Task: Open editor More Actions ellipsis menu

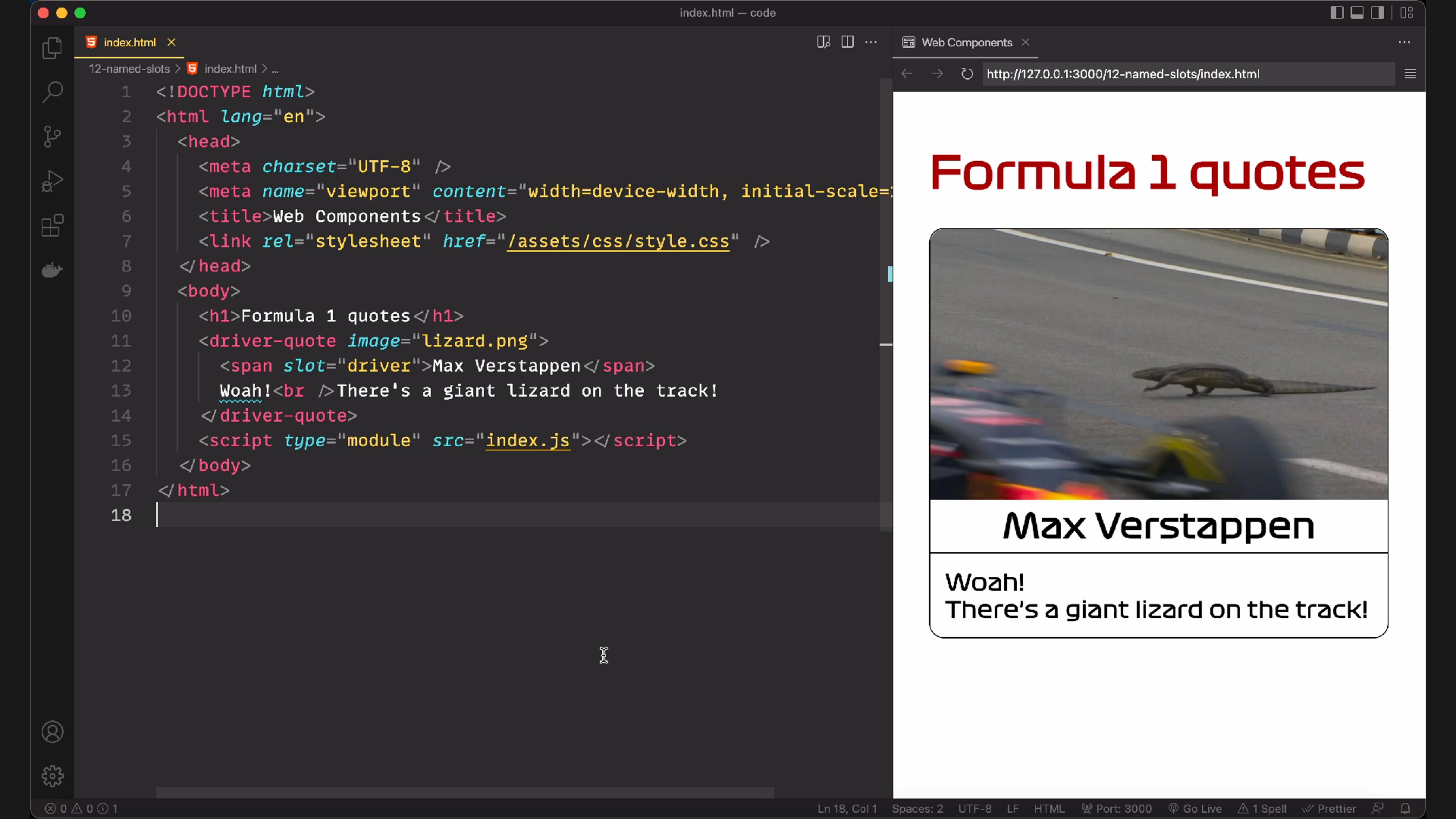Action: tap(871, 42)
